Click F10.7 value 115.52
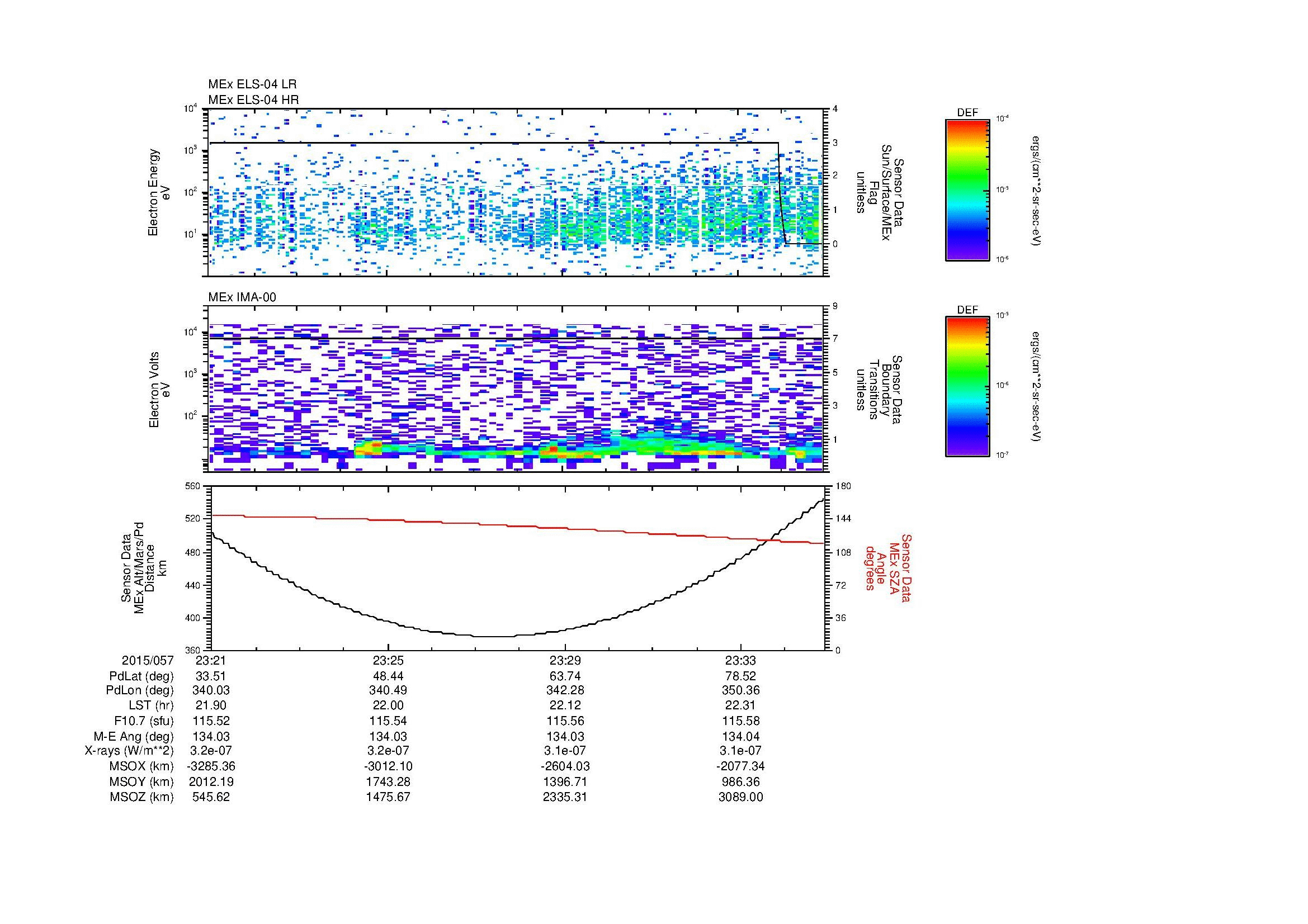This screenshot has width=1308, height=924. coord(211,721)
